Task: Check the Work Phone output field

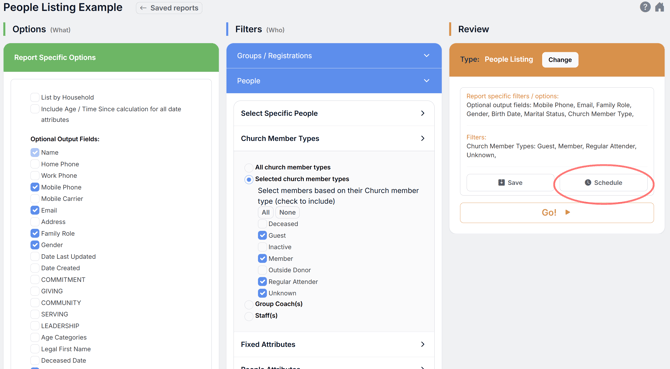Action: pyautogui.click(x=35, y=176)
